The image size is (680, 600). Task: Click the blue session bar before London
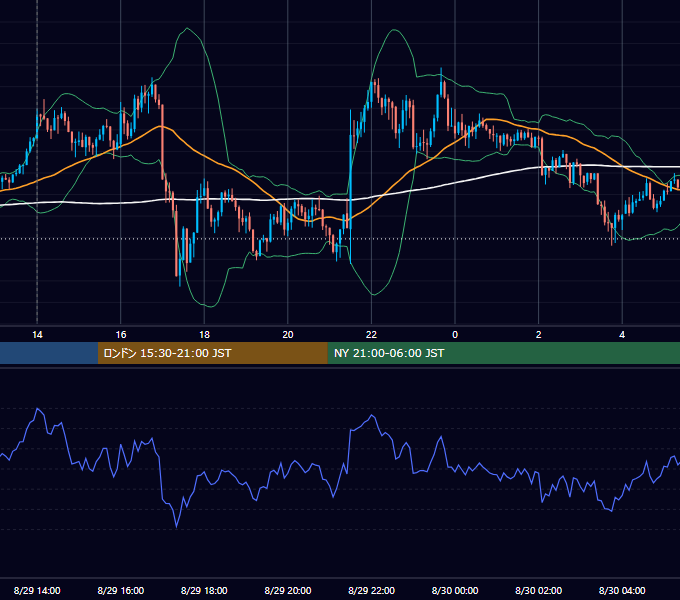click(x=49, y=353)
